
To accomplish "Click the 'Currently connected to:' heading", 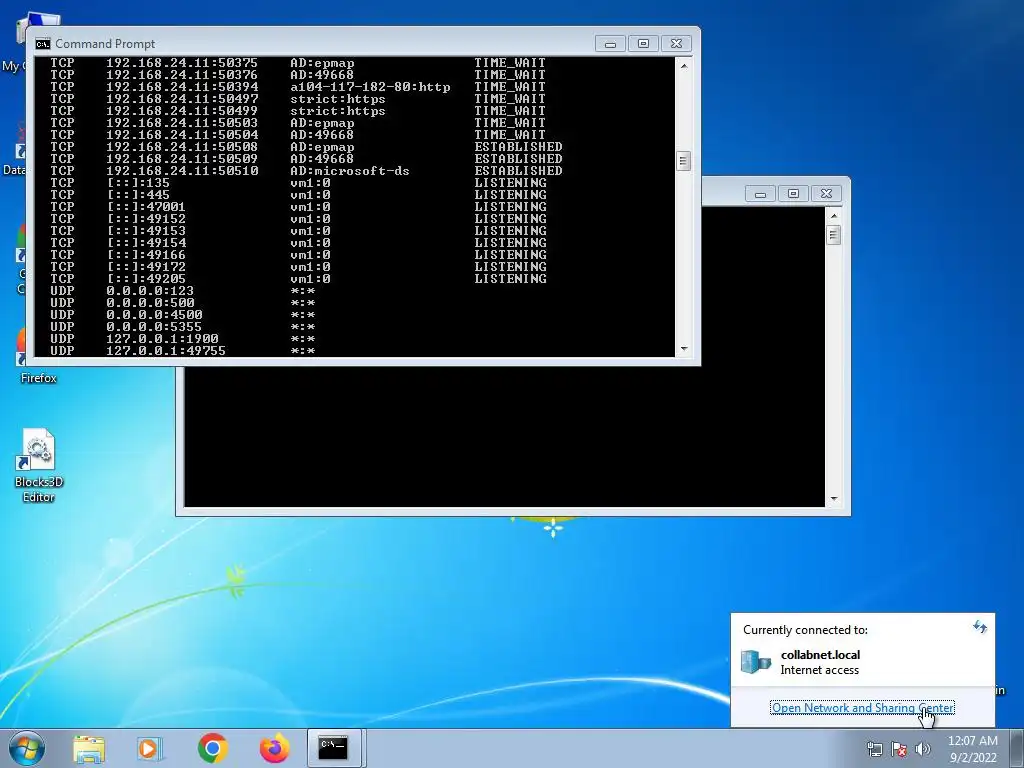I will [805, 630].
